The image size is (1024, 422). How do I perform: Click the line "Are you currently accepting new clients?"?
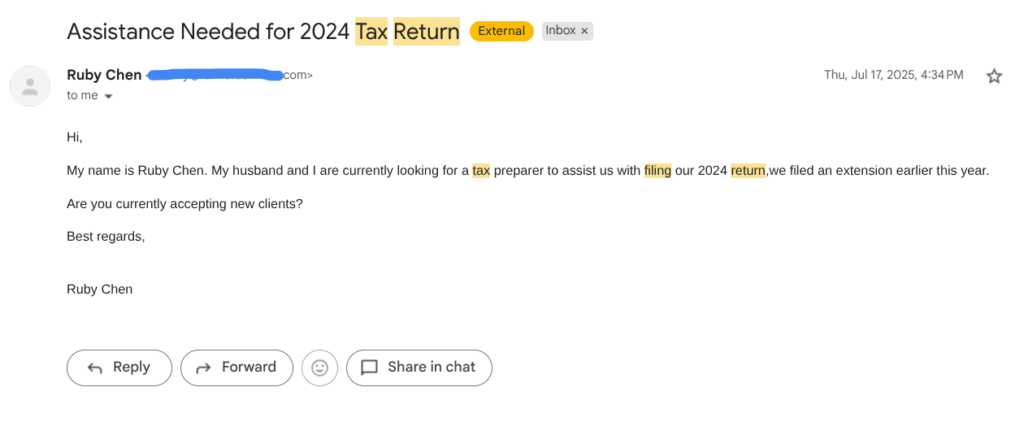pyautogui.click(x=184, y=203)
